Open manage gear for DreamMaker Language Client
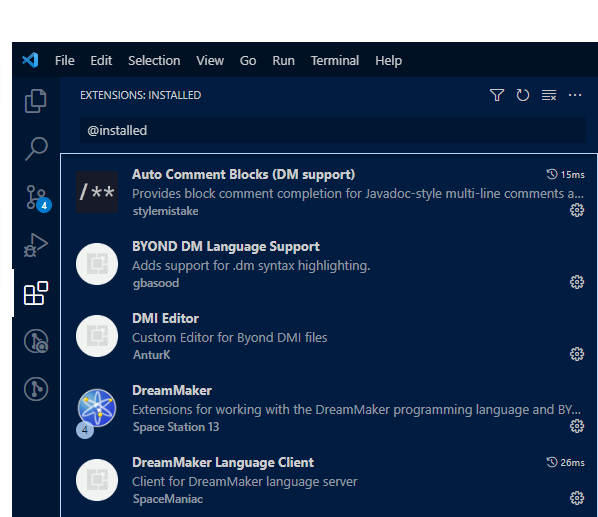This screenshot has height=517, width=598. (577, 498)
